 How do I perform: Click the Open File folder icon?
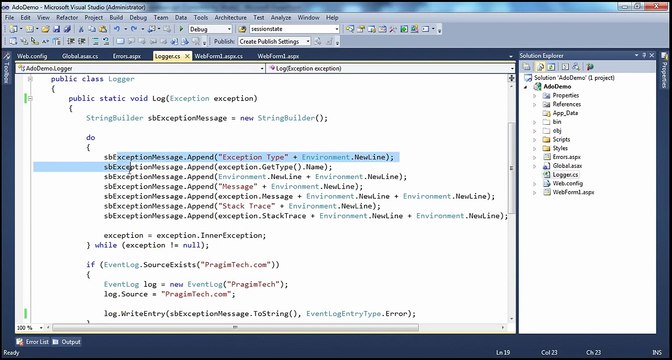pos(45,29)
